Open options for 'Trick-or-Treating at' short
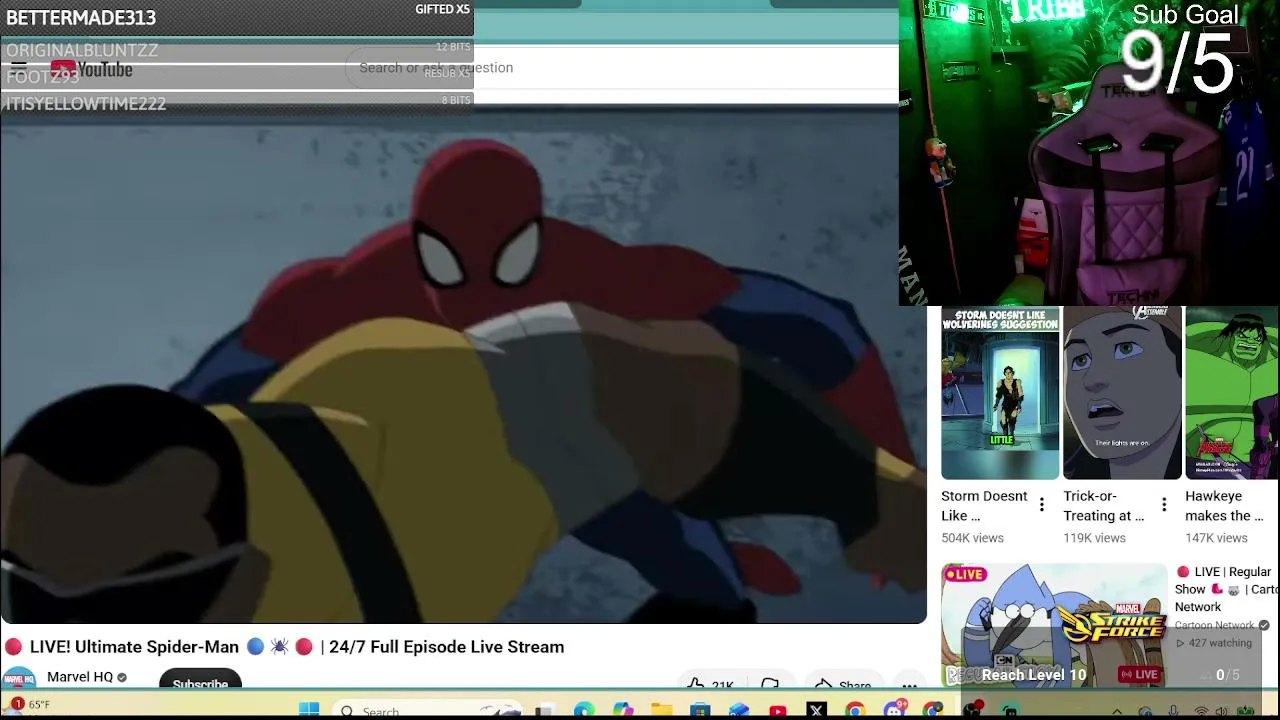The height and width of the screenshot is (720, 1280). tap(1164, 505)
